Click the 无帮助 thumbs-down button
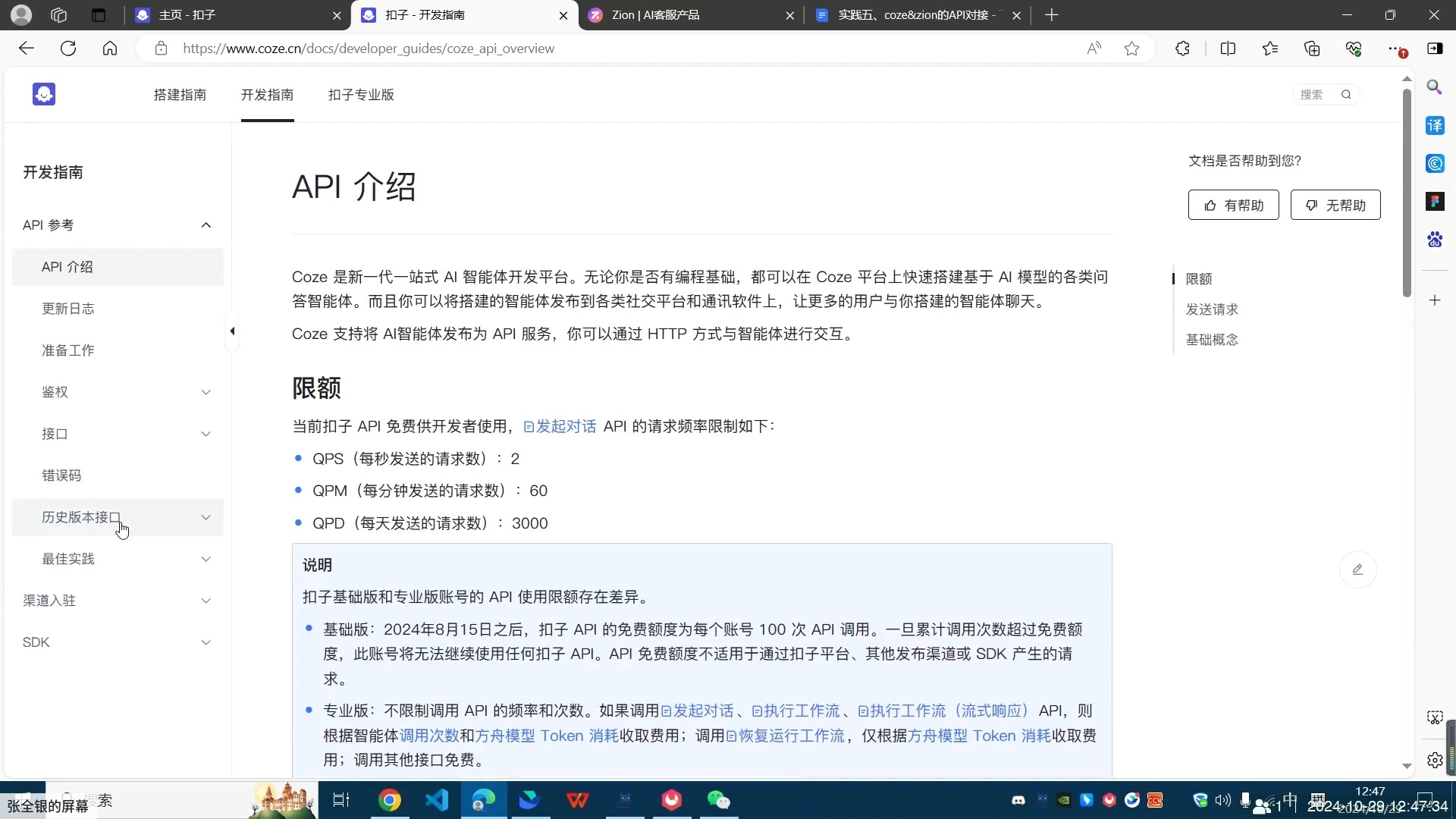Viewport: 1456px width, 819px height. (x=1335, y=206)
